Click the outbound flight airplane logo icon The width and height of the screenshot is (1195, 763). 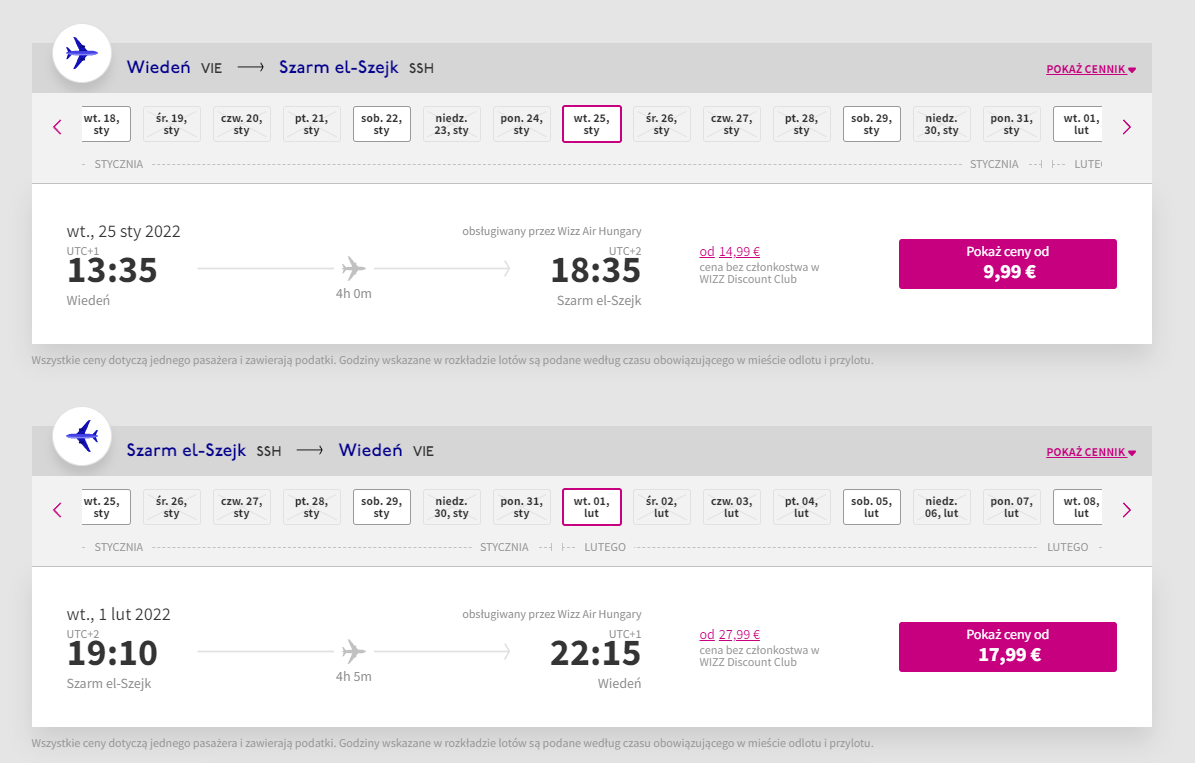click(82, 53)
